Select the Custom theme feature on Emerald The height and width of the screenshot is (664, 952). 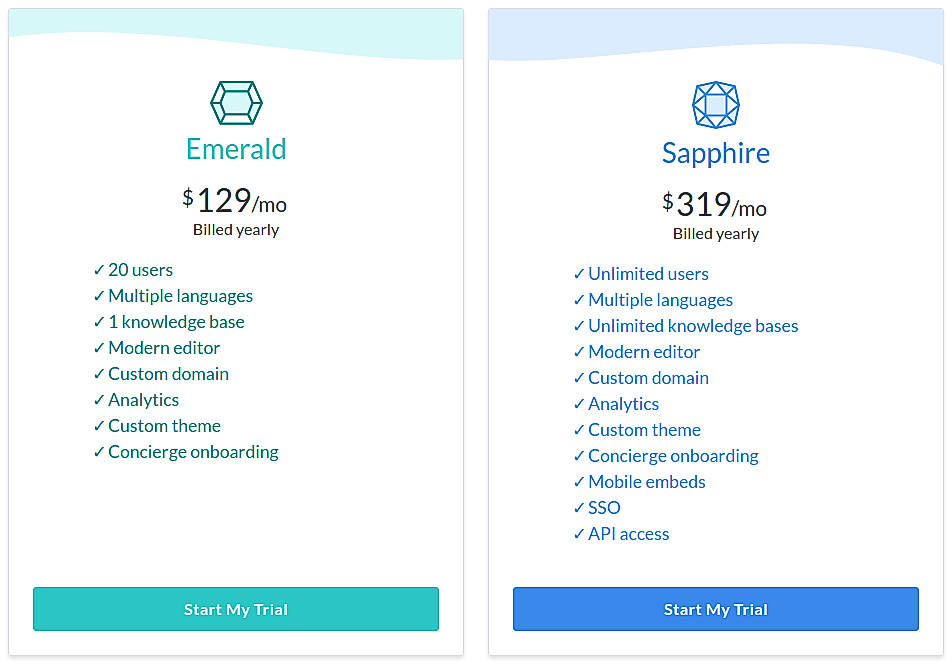[164, 426]
